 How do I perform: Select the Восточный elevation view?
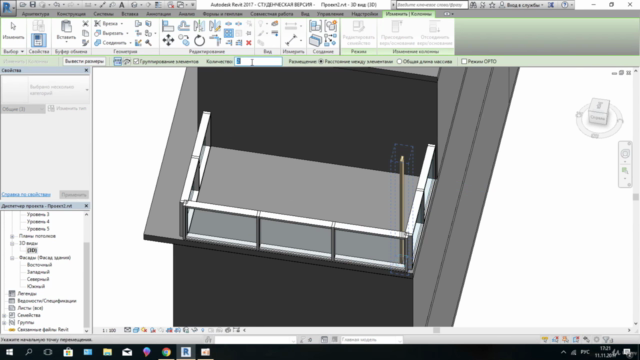(x=39, y=265)
